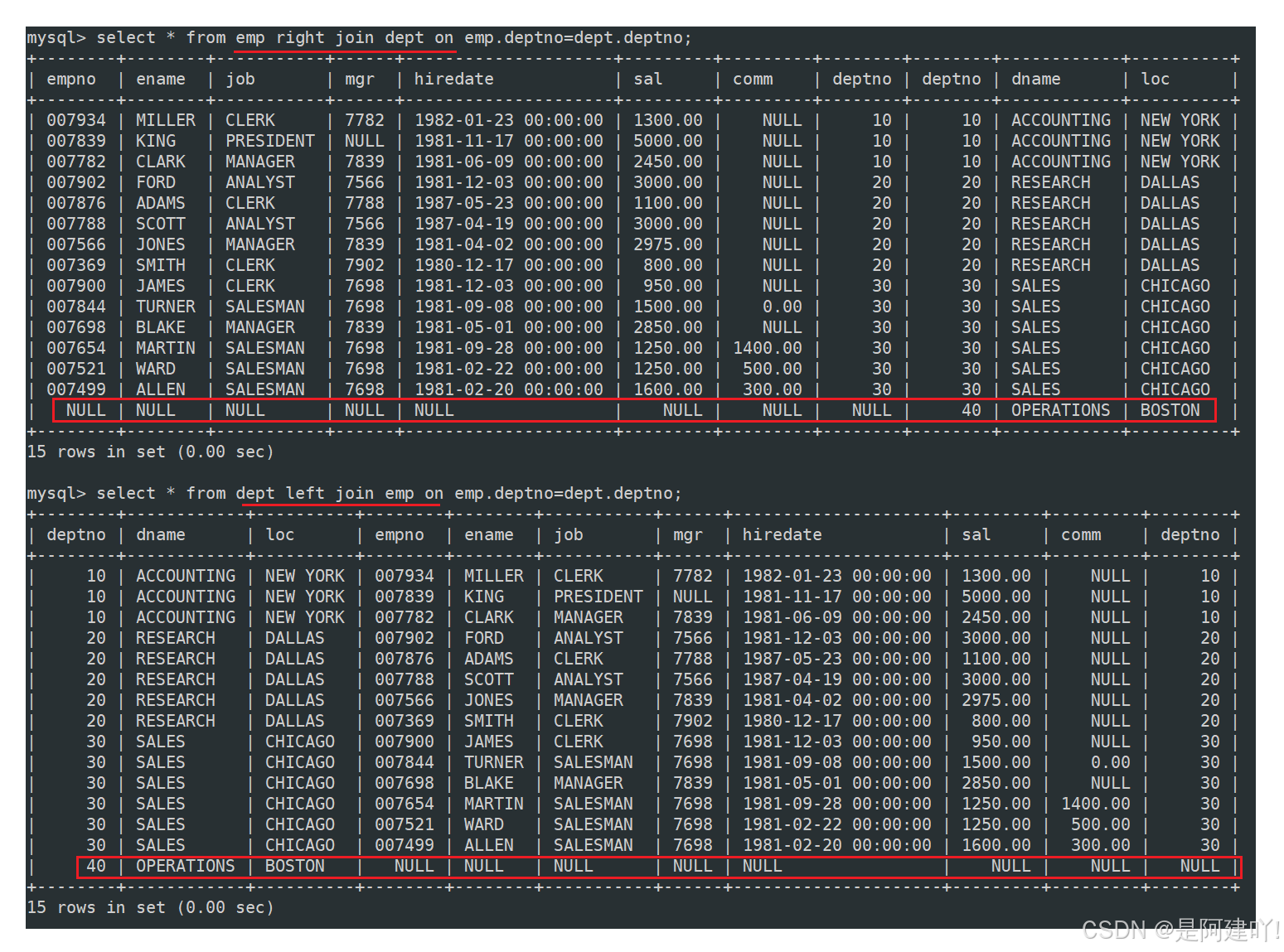Image resolution: width=1284 pixels, height=952 pixels.
Task: Click 1600.00 salary in left join result
Action: click(x=996, y=846)
